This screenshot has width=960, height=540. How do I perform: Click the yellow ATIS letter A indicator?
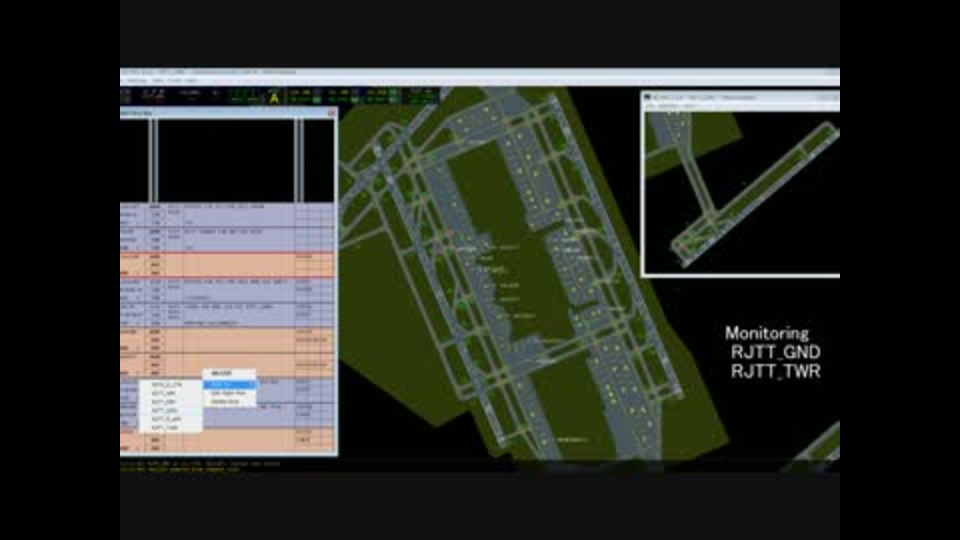(x=274, y=97)
